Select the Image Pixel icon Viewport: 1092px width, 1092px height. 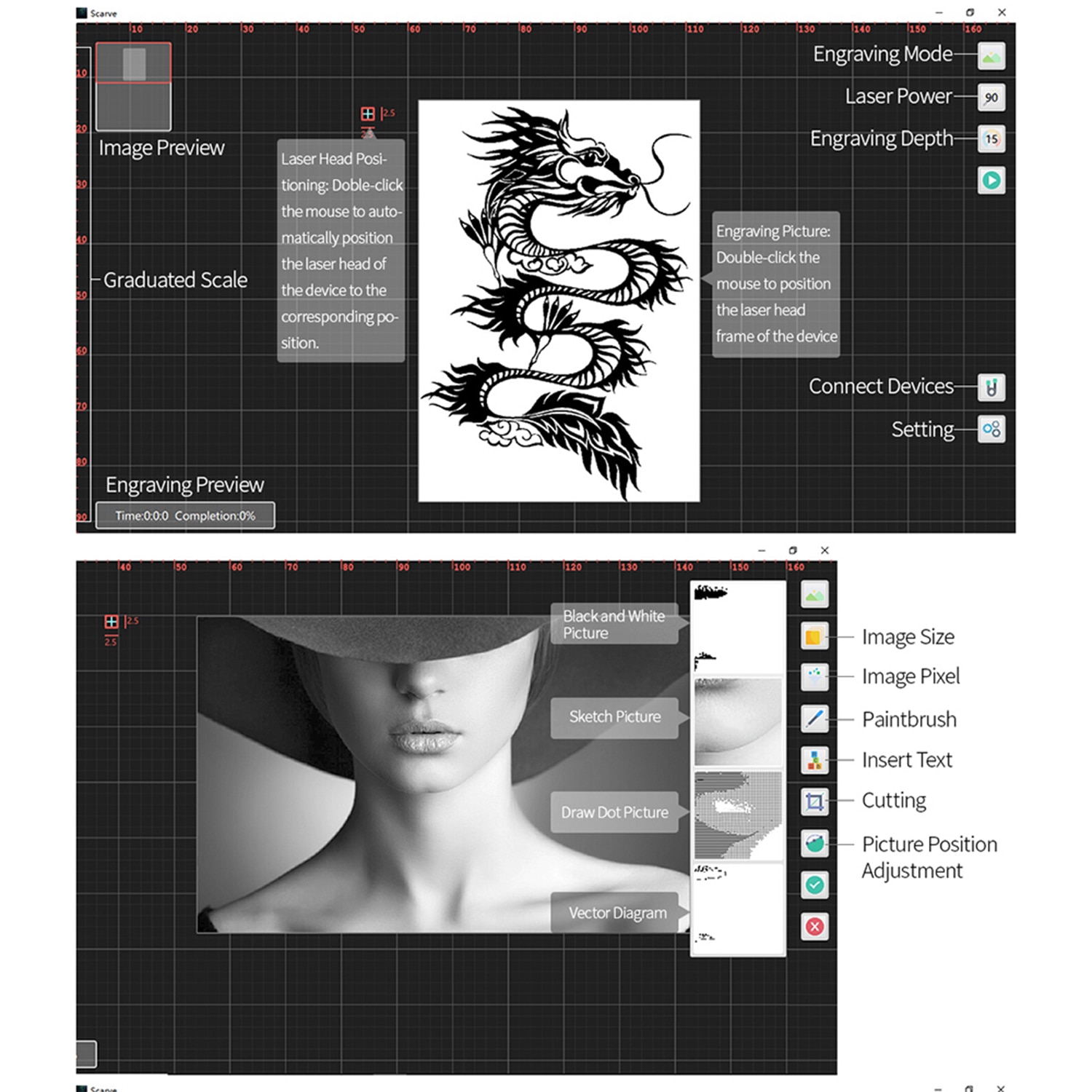(815, 678)
